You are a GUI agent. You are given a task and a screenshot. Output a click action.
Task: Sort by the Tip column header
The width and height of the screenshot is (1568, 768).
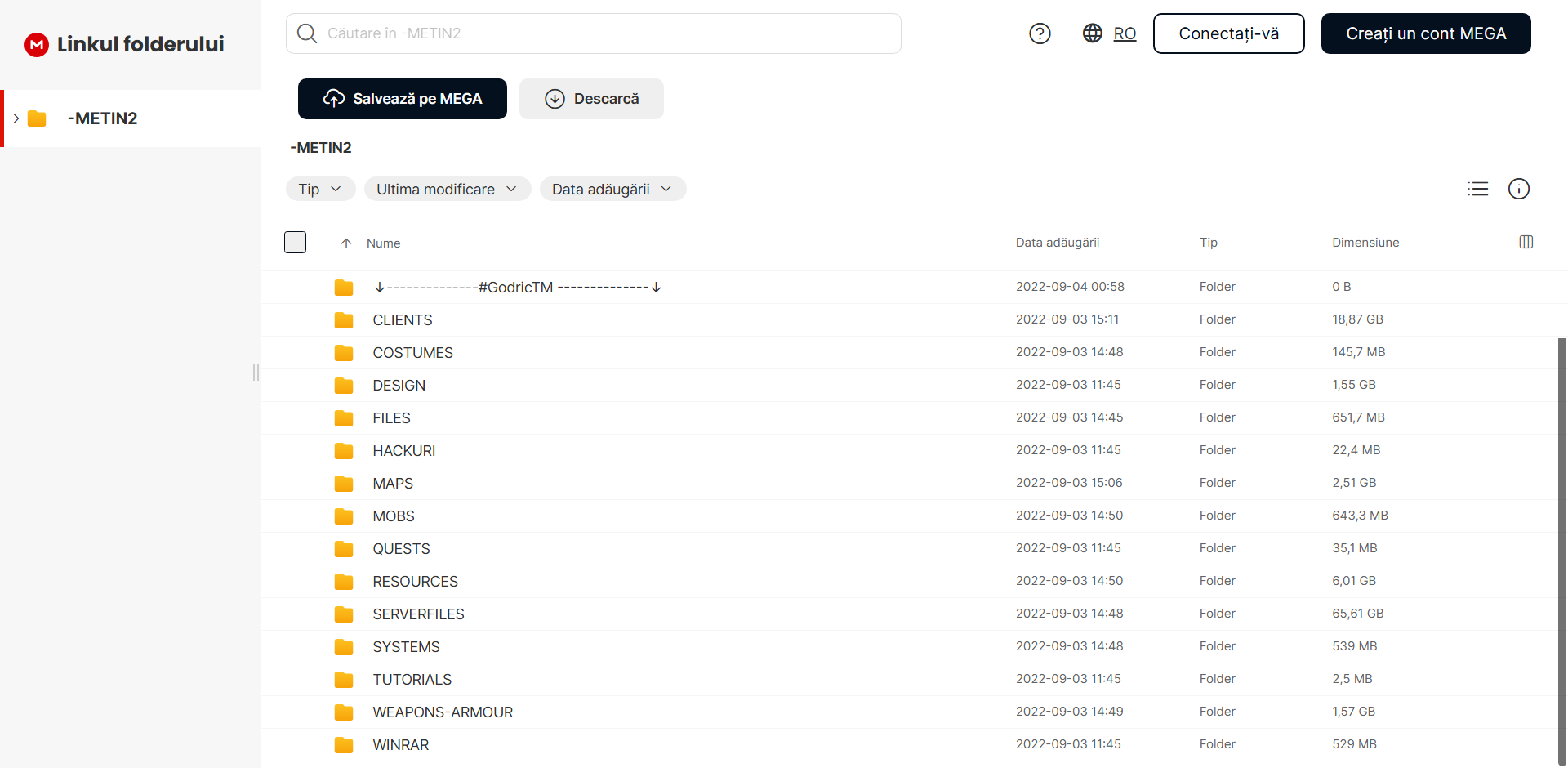click(x=1209, y=243)
